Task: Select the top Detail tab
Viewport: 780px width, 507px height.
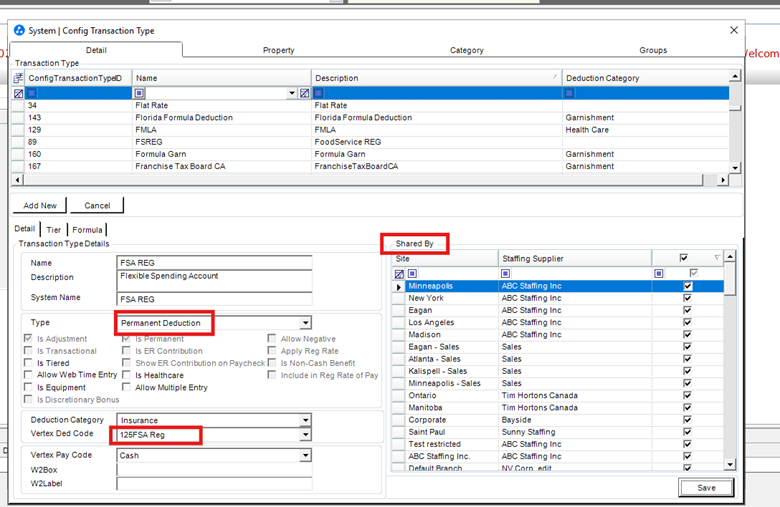Action: point(96,50)
